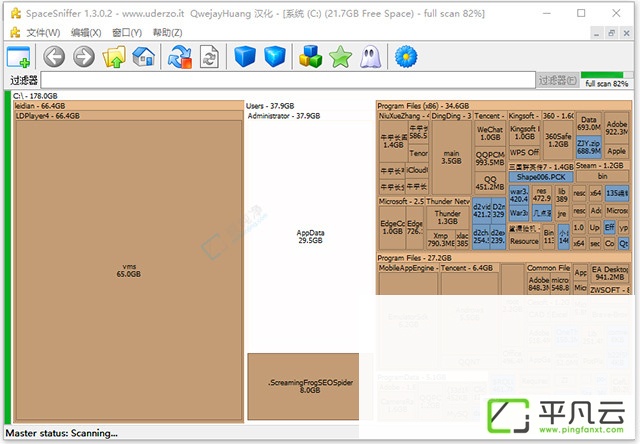
Task: Go forward with the right arrow icon
Action: click(x=84, y=56)
